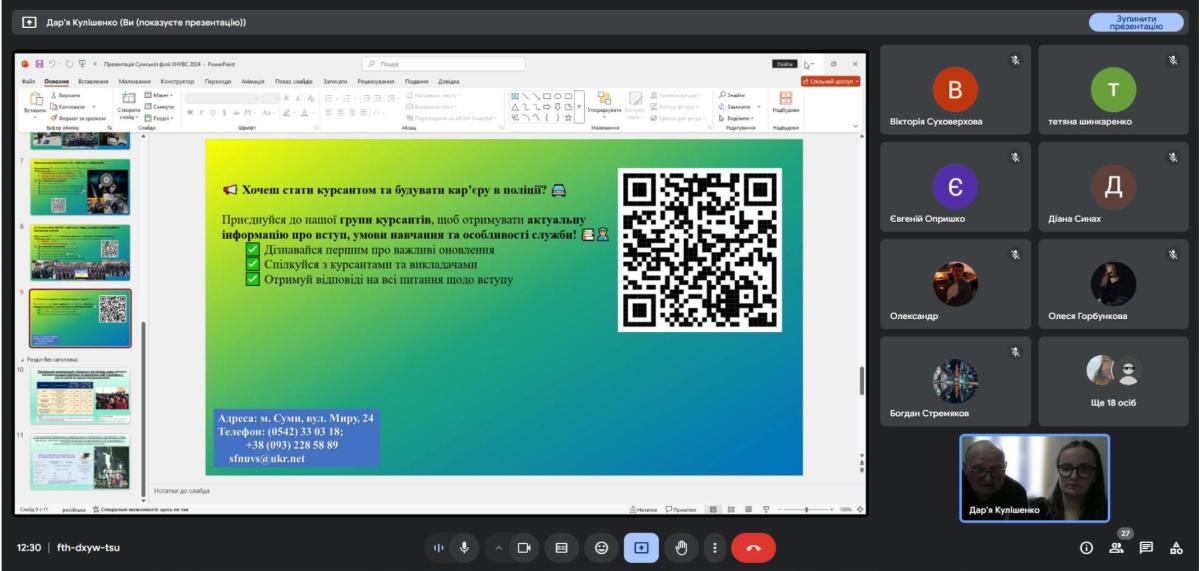
Task: Open the chat panel icon
Action: click(x=1146, y=548)
